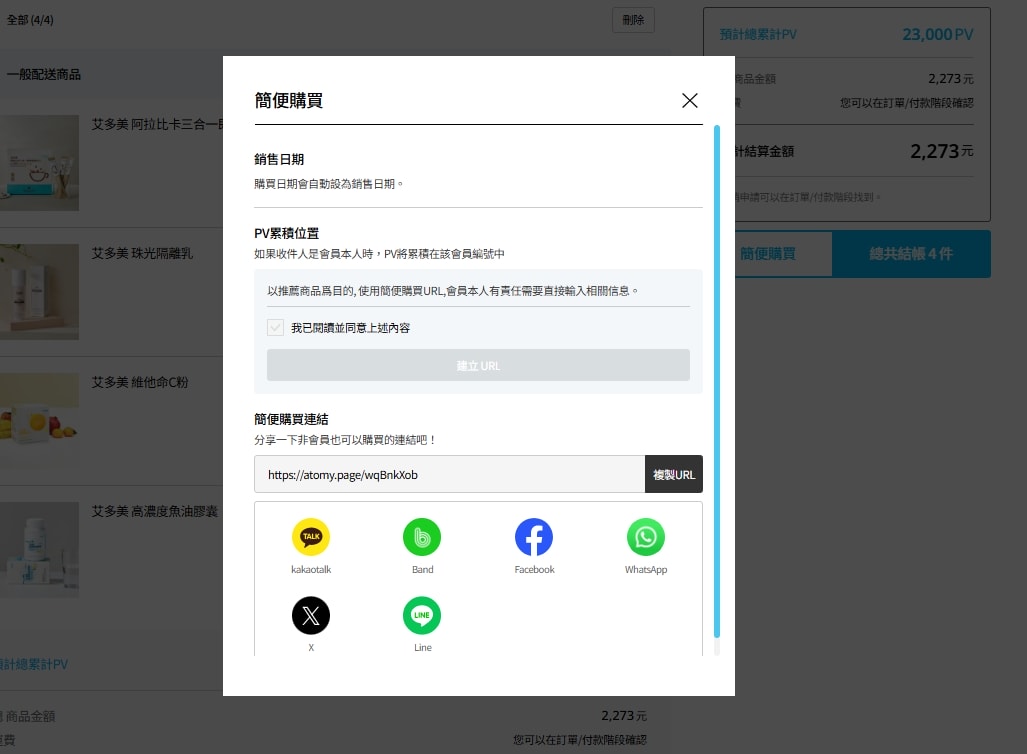Click the atomy.page URL field
This screenshot has width=1027, height=754.
click(449, 474)
